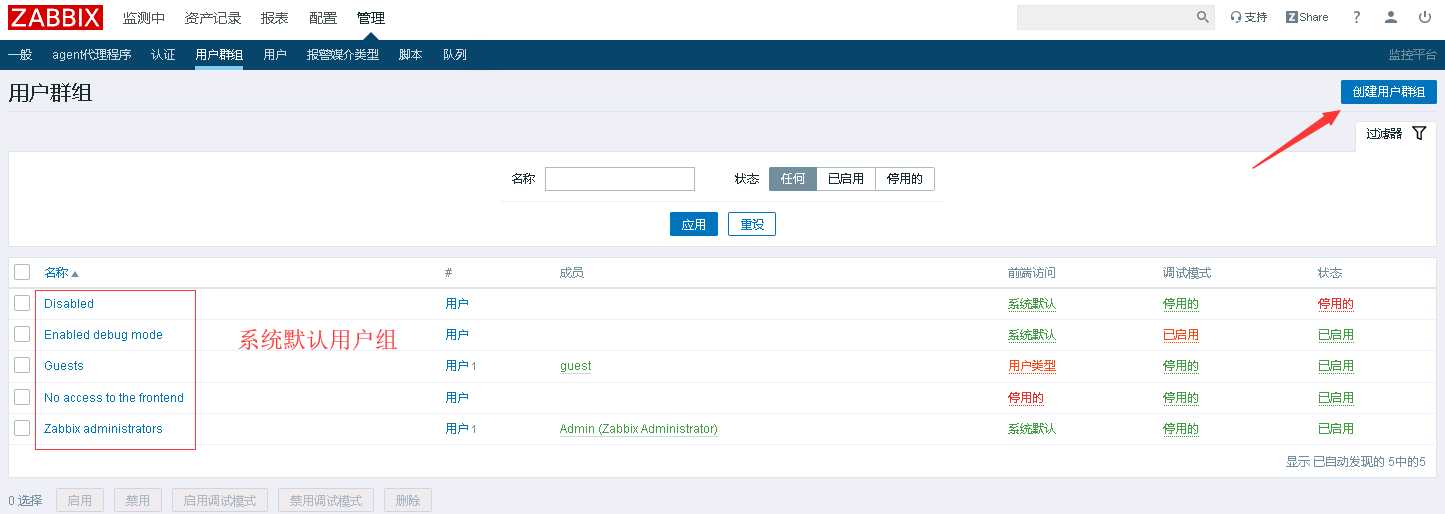Open 用户 link in Disabled row
The width and height of the screenshot is (1445, 514).
point(457,304)
